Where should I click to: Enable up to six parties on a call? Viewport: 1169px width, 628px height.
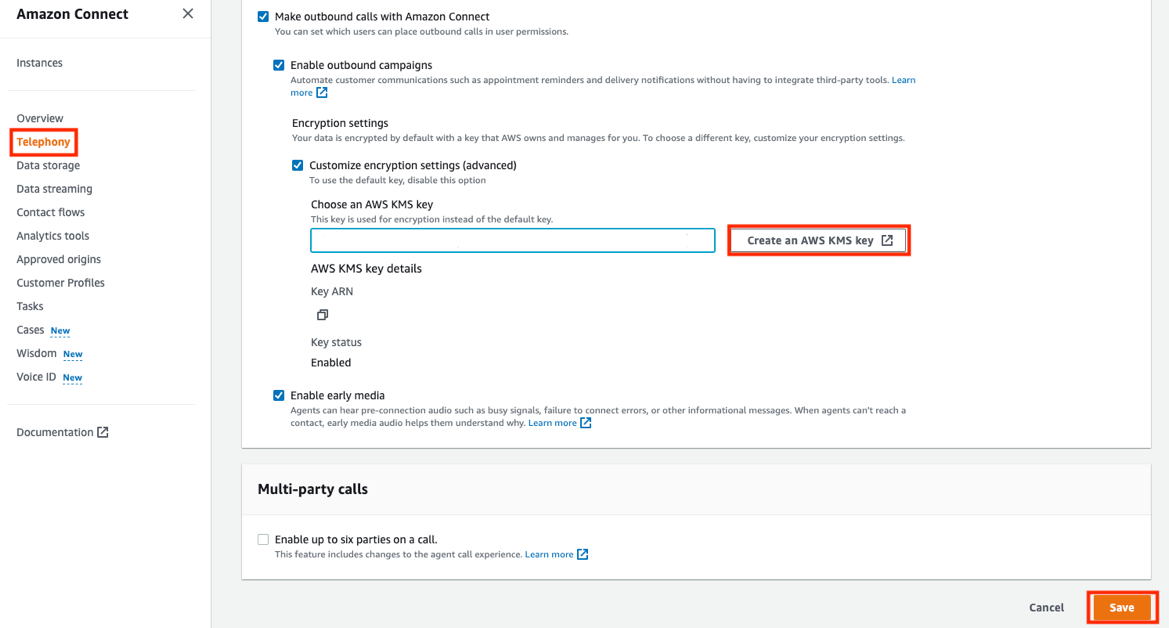263,539
